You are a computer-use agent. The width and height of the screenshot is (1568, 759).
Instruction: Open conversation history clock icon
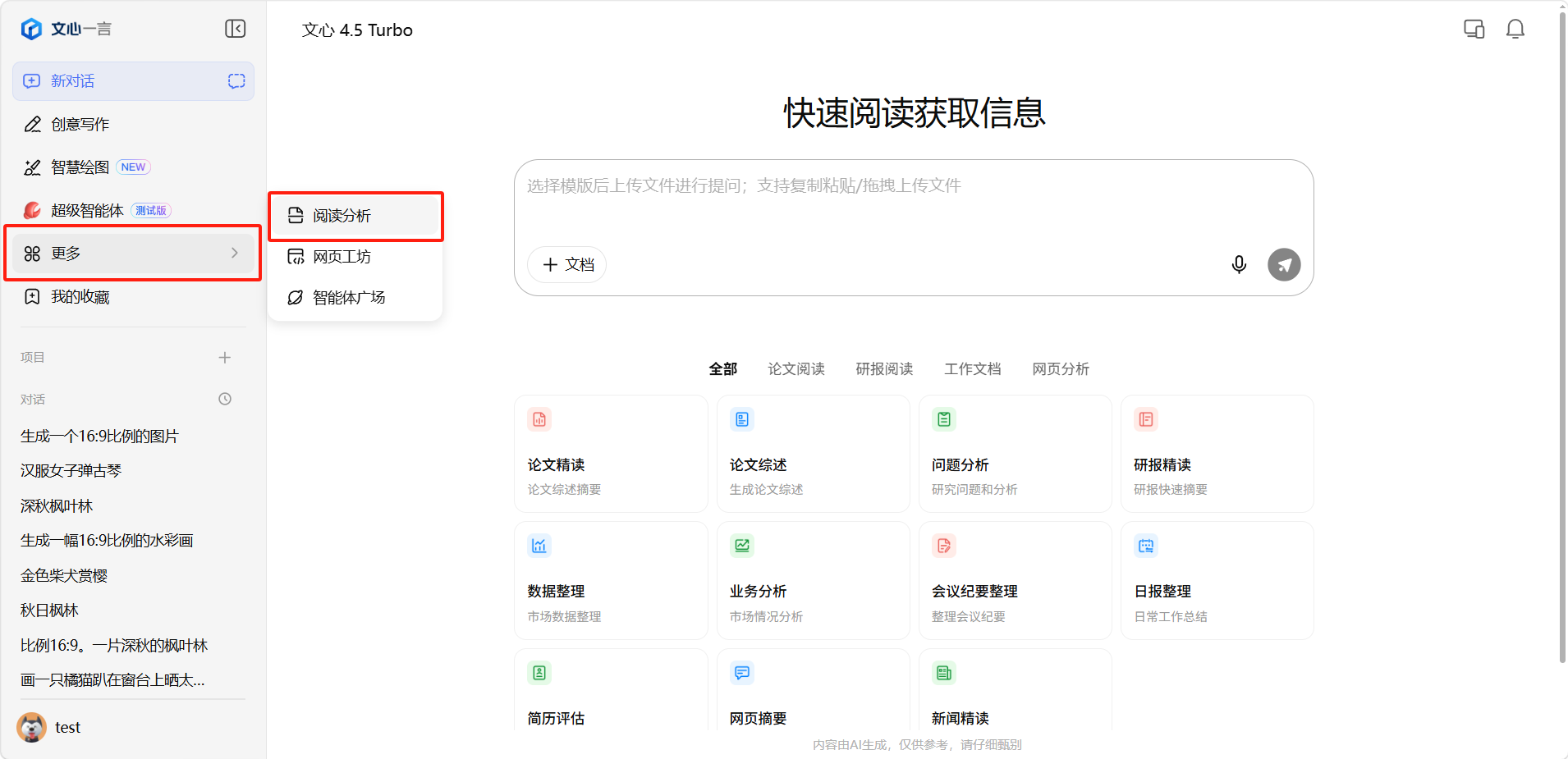coord(225,399)
